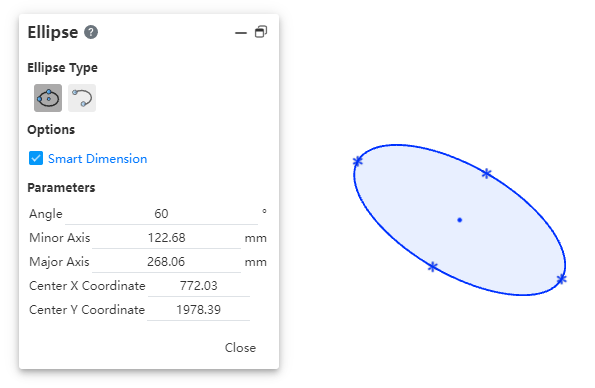Select the partial ellipse arc type icon

(x=82, y=98)
